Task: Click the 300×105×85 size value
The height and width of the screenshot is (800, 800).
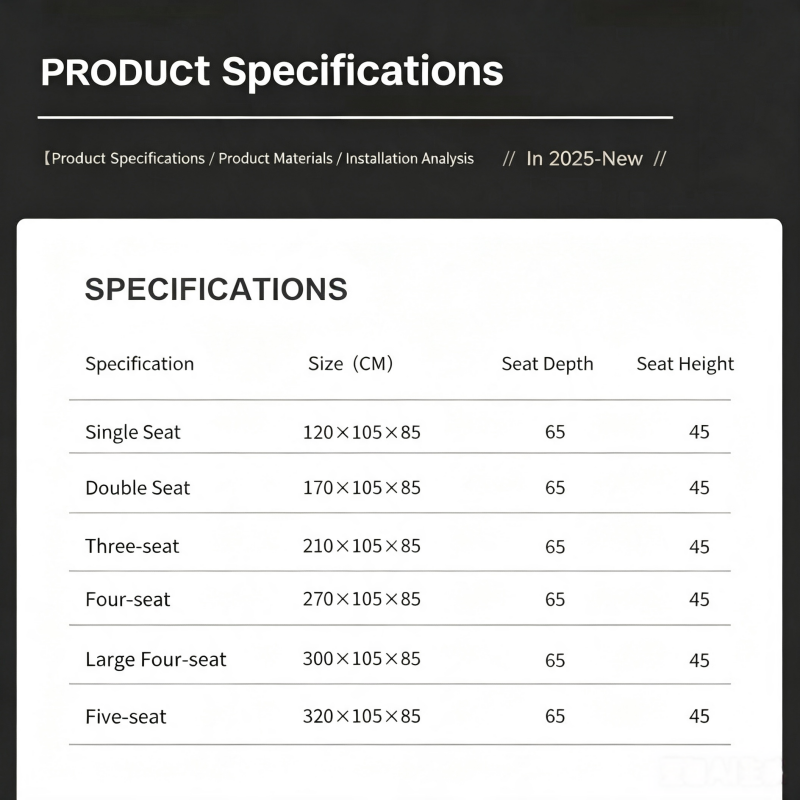Action: click(x=362, y=659)
